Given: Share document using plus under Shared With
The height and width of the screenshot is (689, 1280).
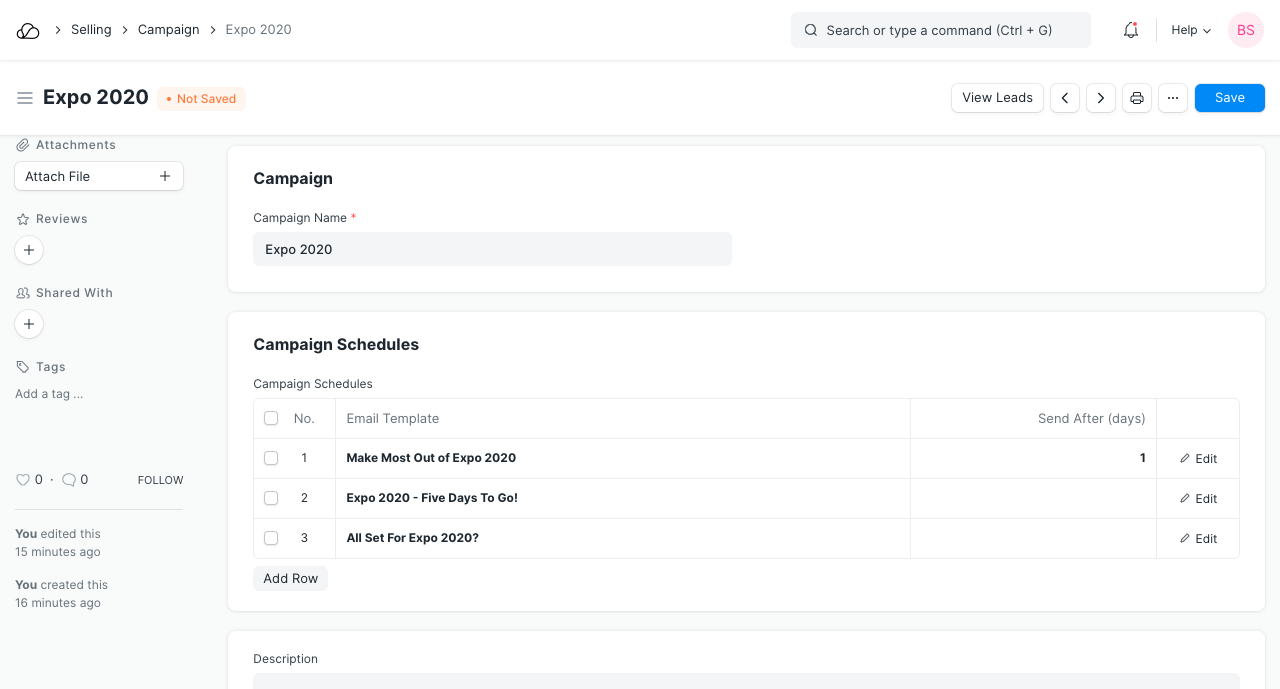Looking at the screenshot, I should coord(29,324).
